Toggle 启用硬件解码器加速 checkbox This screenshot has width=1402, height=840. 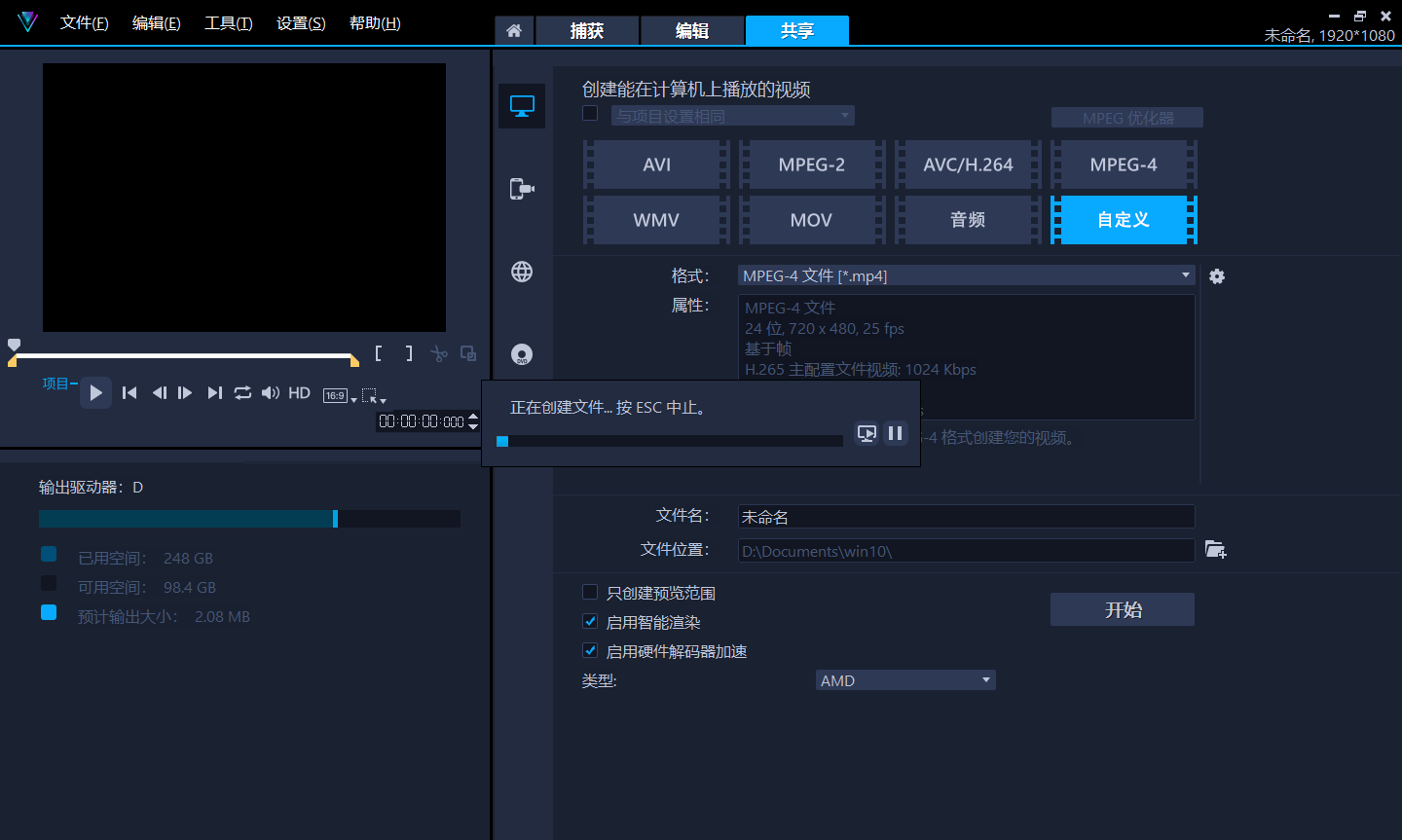tap(590, 650)
